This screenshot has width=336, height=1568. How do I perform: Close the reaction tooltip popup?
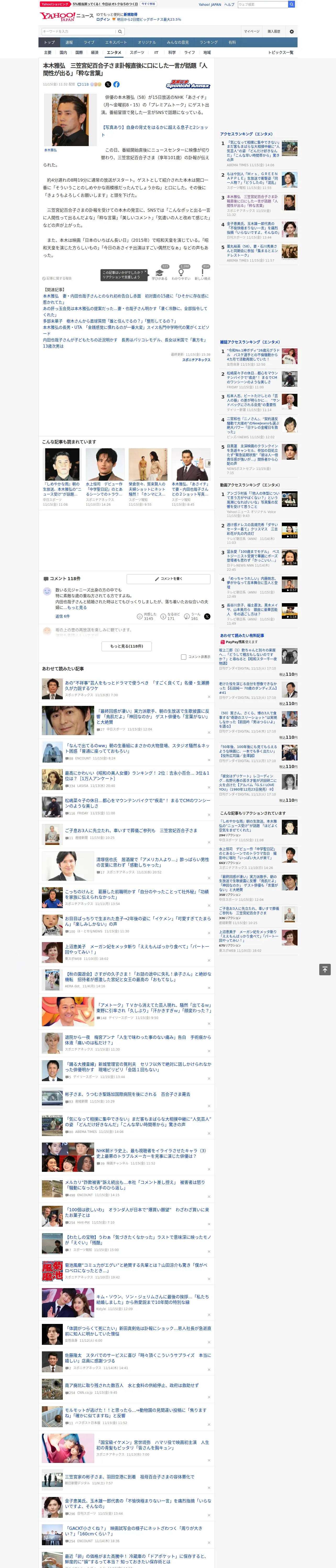[145, 272]
